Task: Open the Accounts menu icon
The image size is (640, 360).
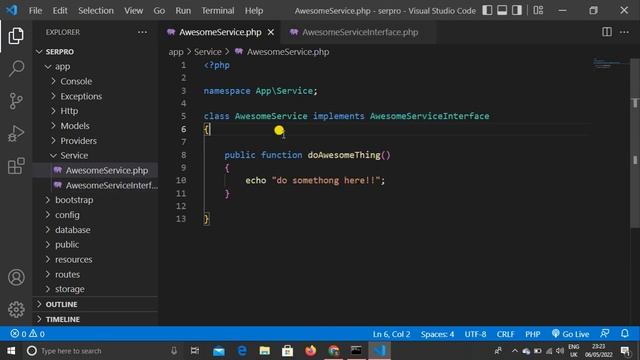Action: pos(16,278)
